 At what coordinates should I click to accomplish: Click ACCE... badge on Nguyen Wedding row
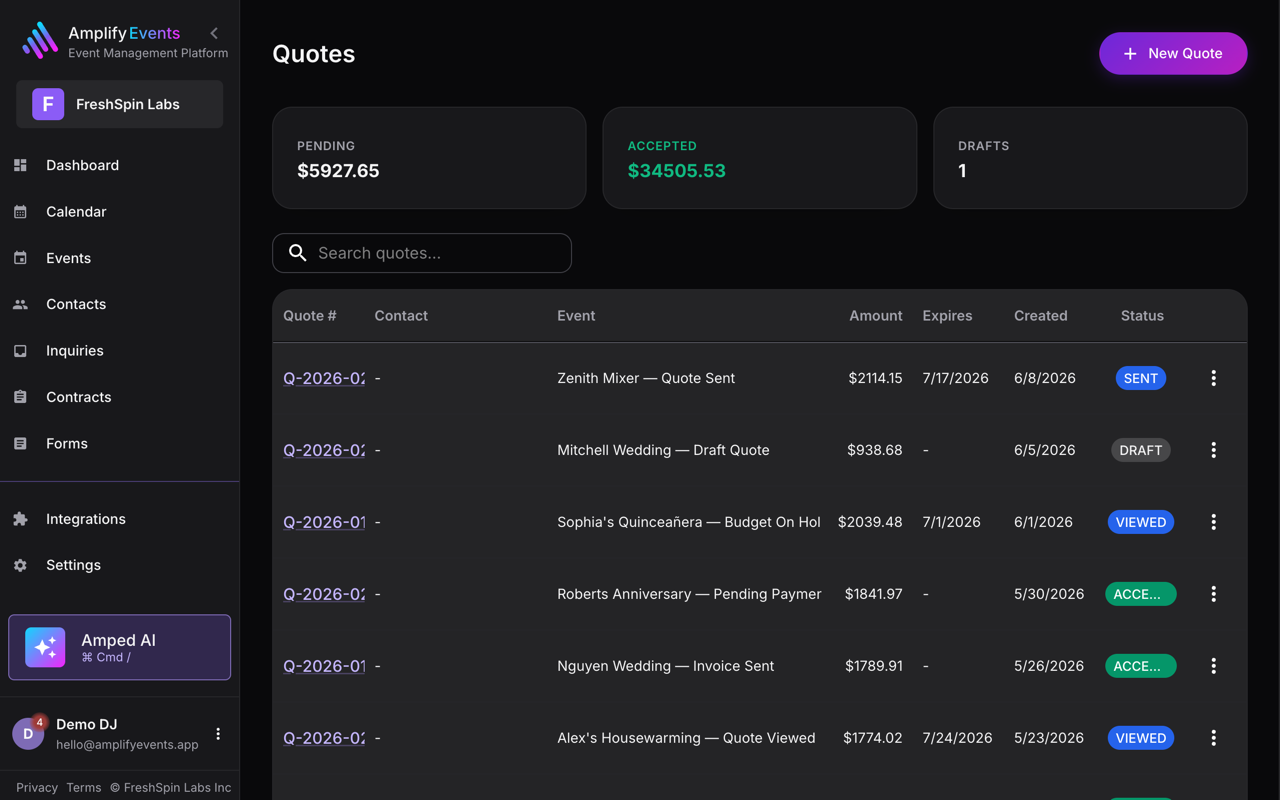[1141, 666]
